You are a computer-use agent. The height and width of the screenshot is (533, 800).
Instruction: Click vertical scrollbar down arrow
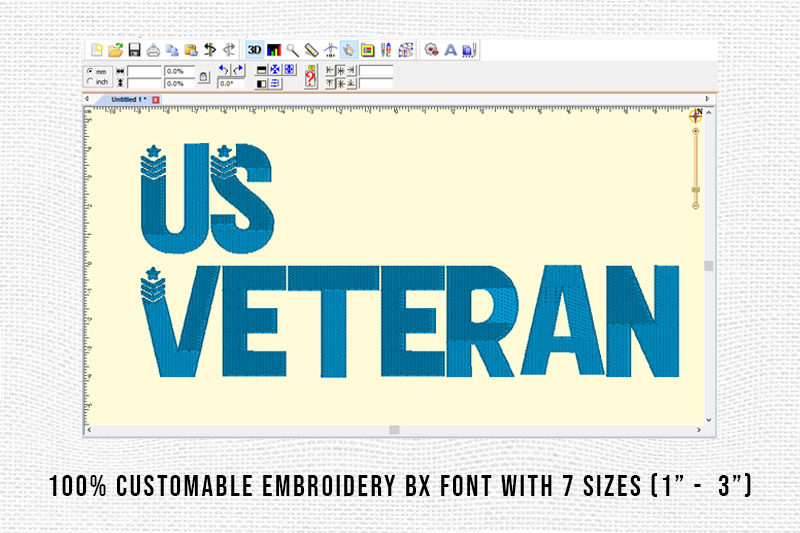pos(709,420)
